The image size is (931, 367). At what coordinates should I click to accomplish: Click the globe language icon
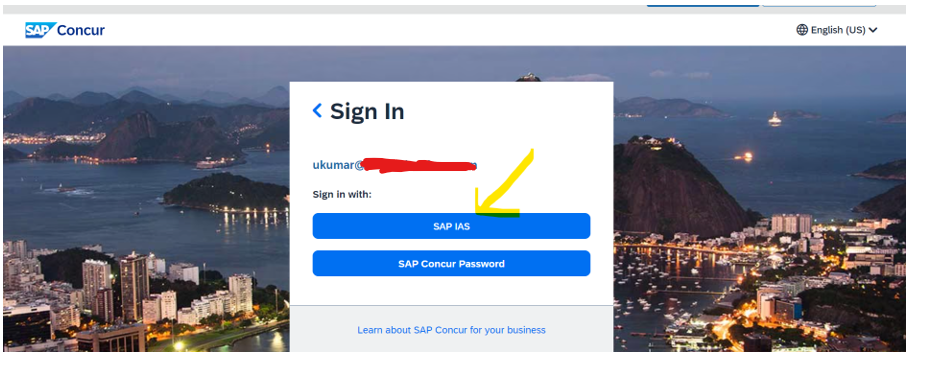click(x=802, y=30)
